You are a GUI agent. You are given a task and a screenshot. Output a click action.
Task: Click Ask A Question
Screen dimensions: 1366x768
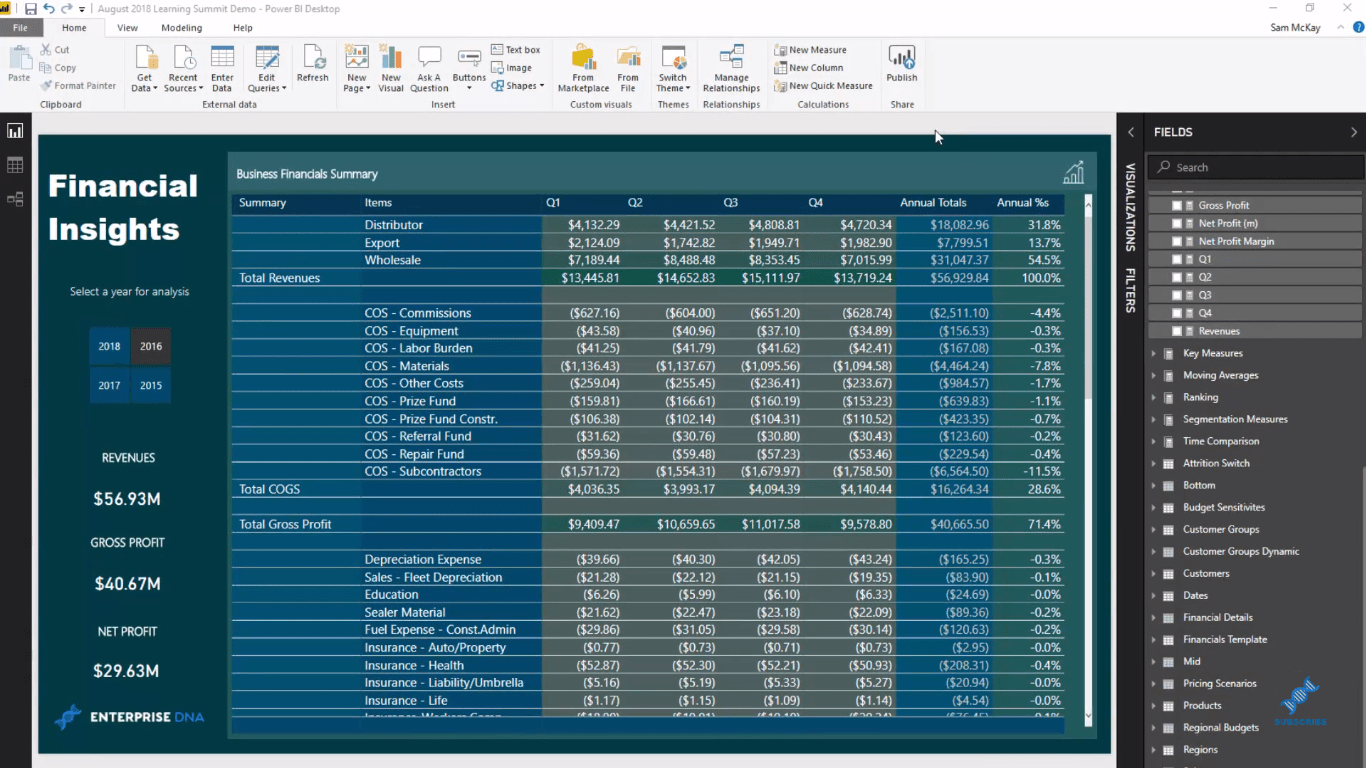click(x=429, y=69)
